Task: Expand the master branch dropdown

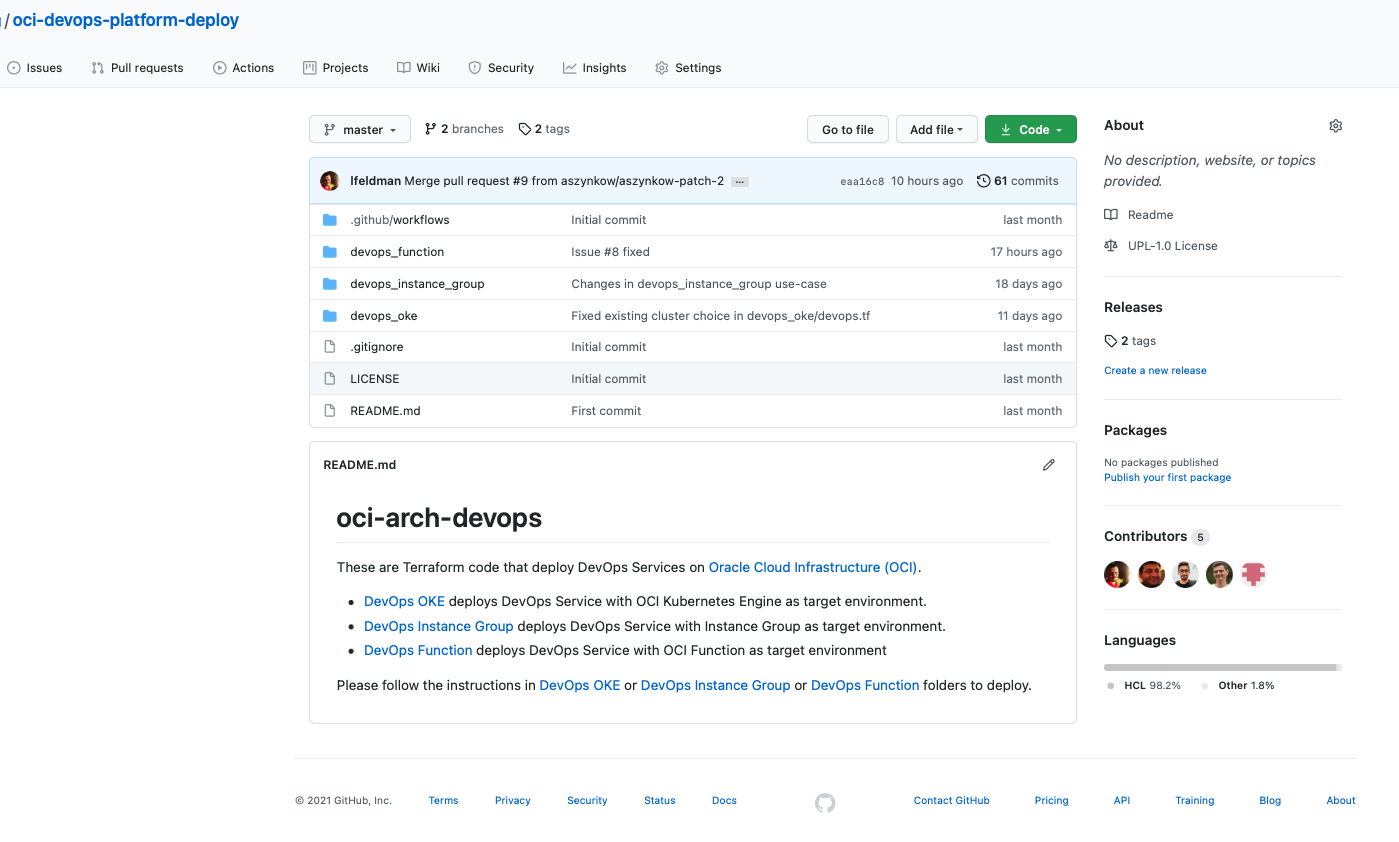Action: (360, 129)
